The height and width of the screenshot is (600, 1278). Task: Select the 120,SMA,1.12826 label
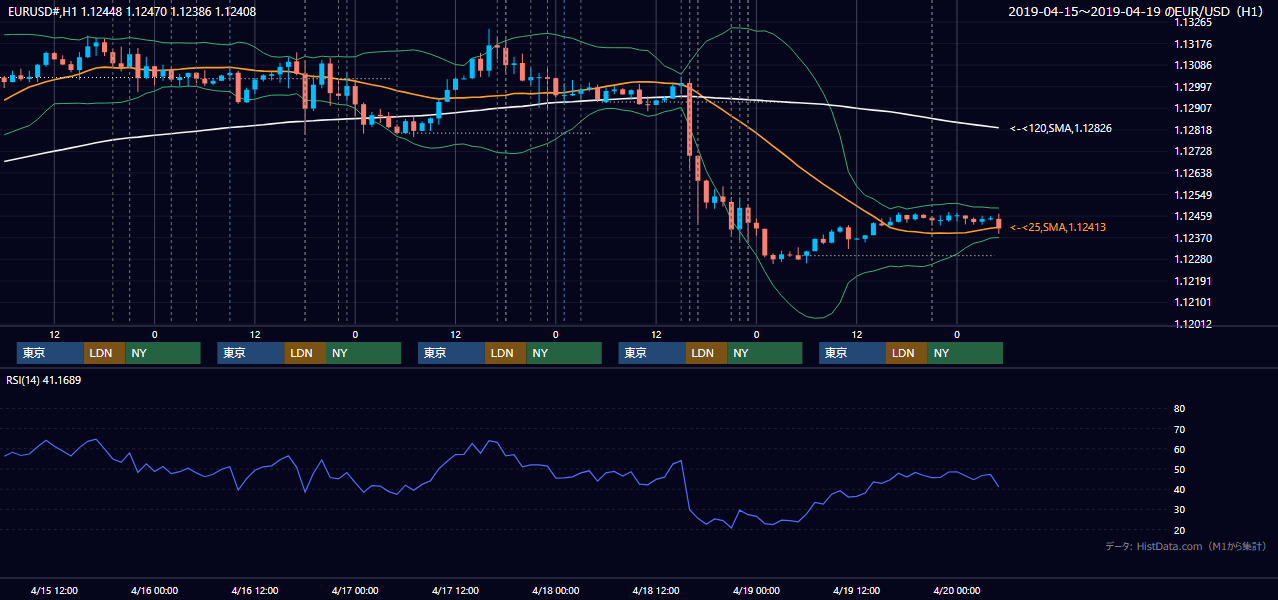pos(1060,129)
